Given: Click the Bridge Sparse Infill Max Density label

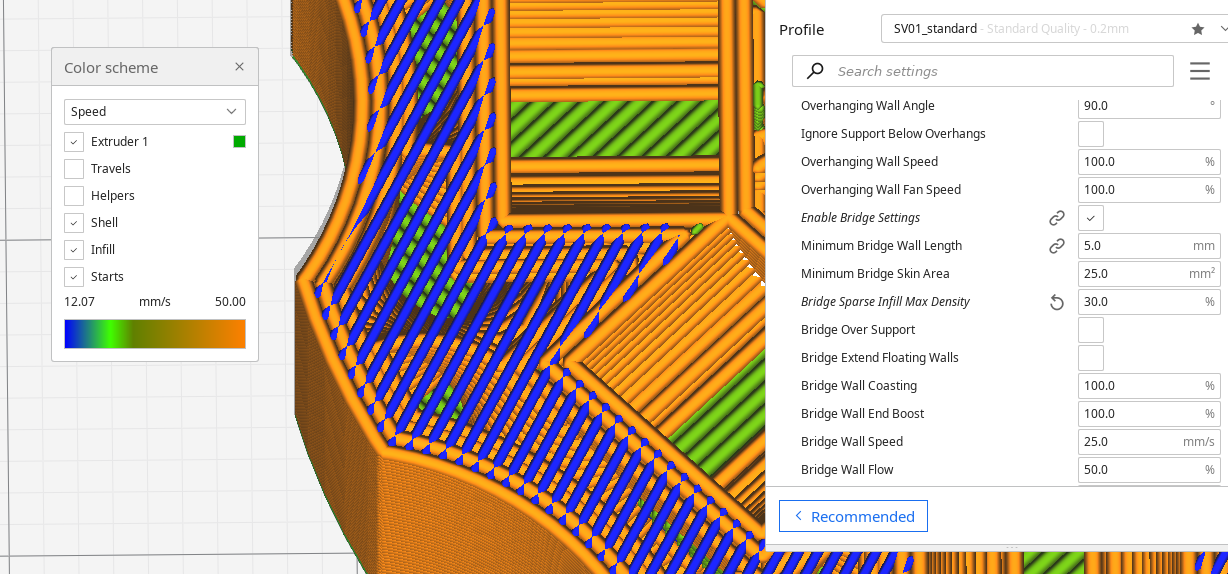Looking at the screenshot, I should click(x=885, y=302).
